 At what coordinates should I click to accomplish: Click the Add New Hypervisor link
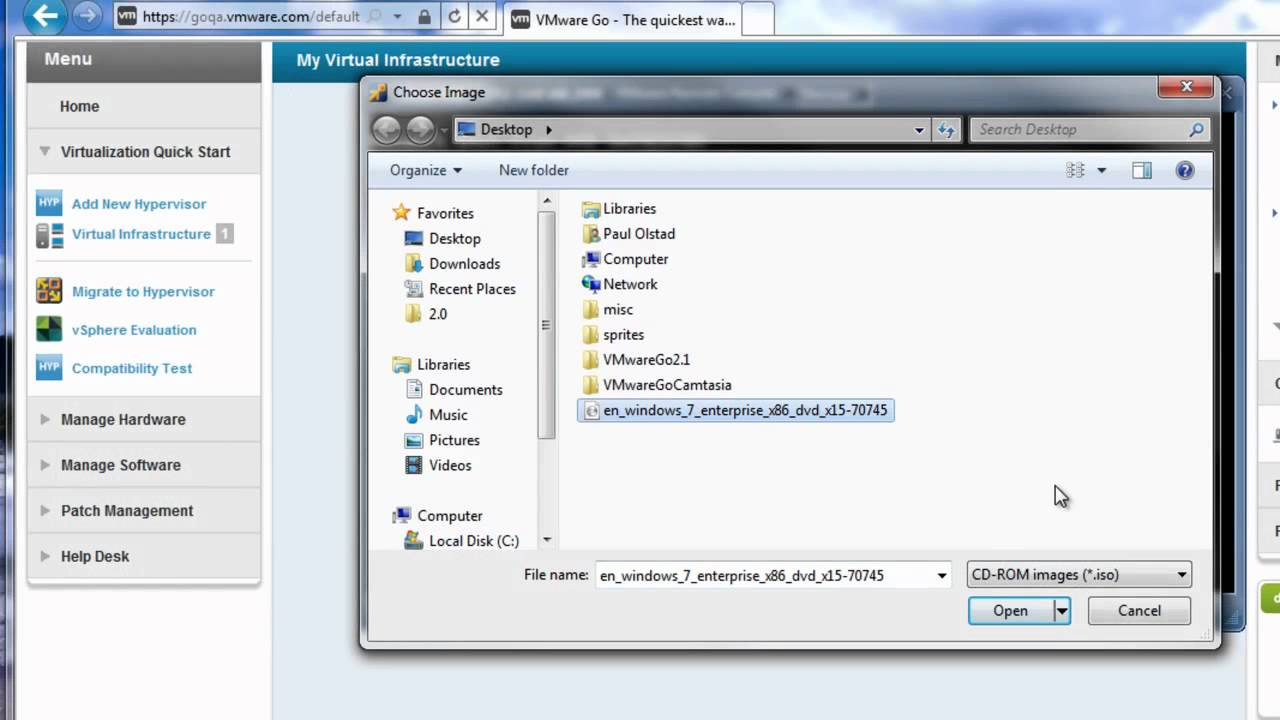(x=139, y=203)
